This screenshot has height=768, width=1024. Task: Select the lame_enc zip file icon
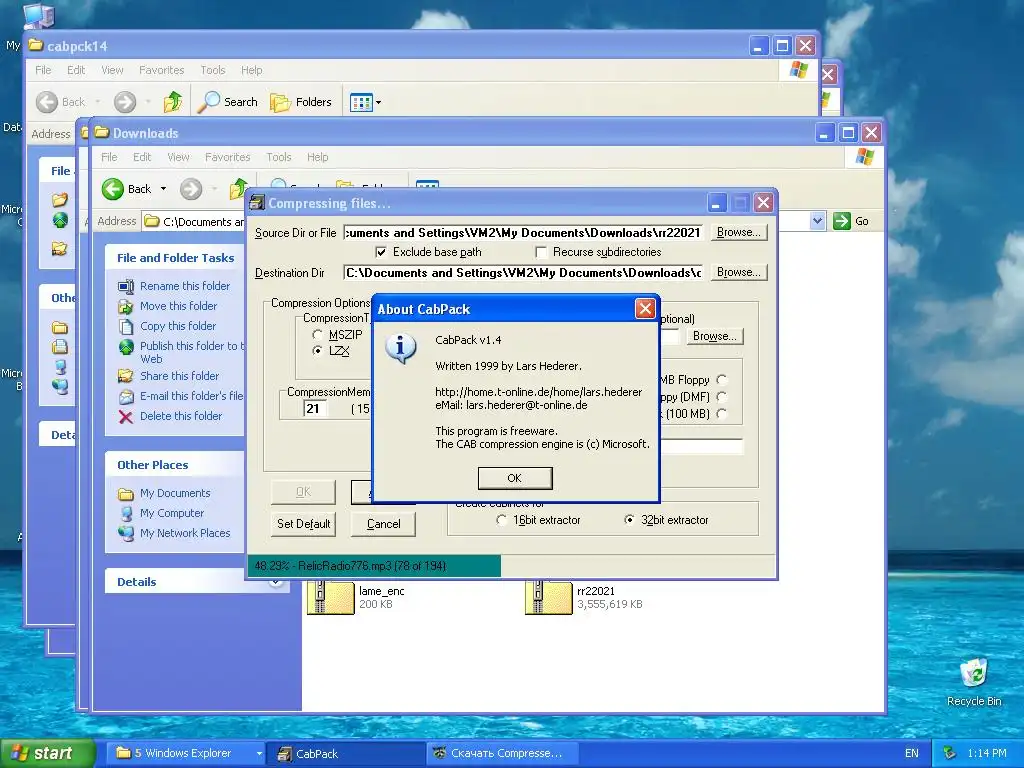pyautogui.click(x=330, y=598)
